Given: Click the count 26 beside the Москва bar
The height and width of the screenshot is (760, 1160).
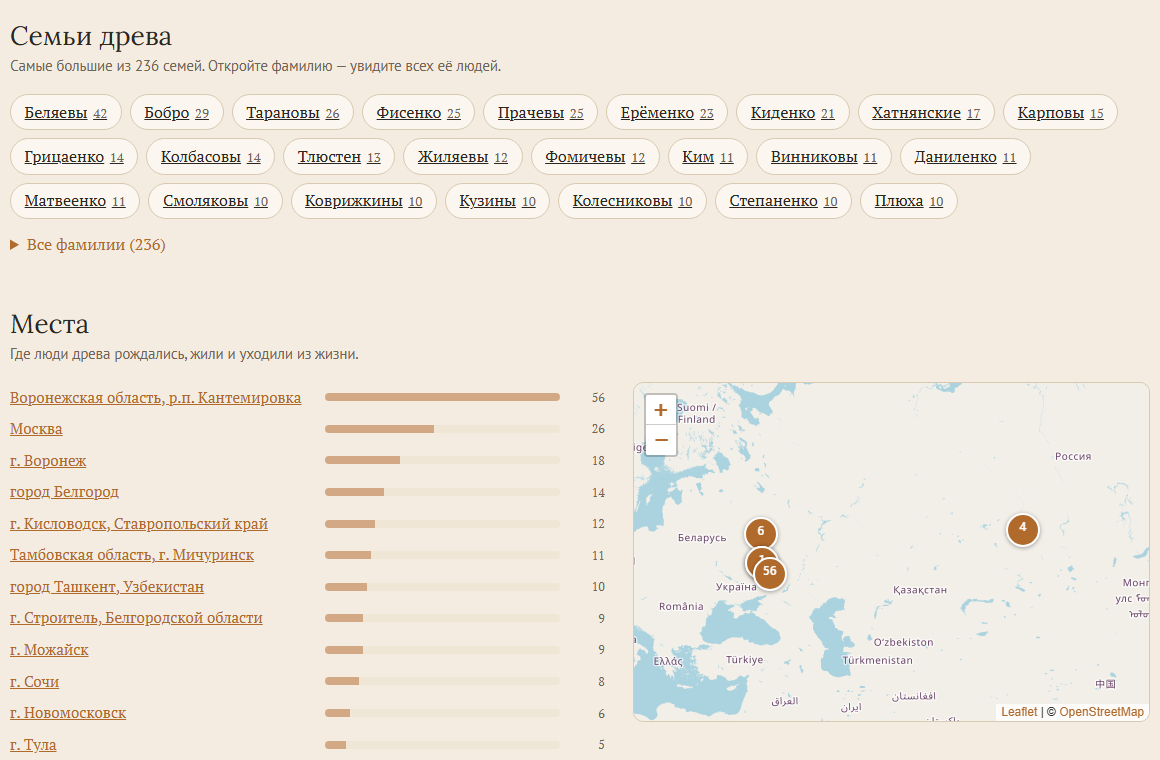Looking at the screenshot, I should (x=598, y=429).
